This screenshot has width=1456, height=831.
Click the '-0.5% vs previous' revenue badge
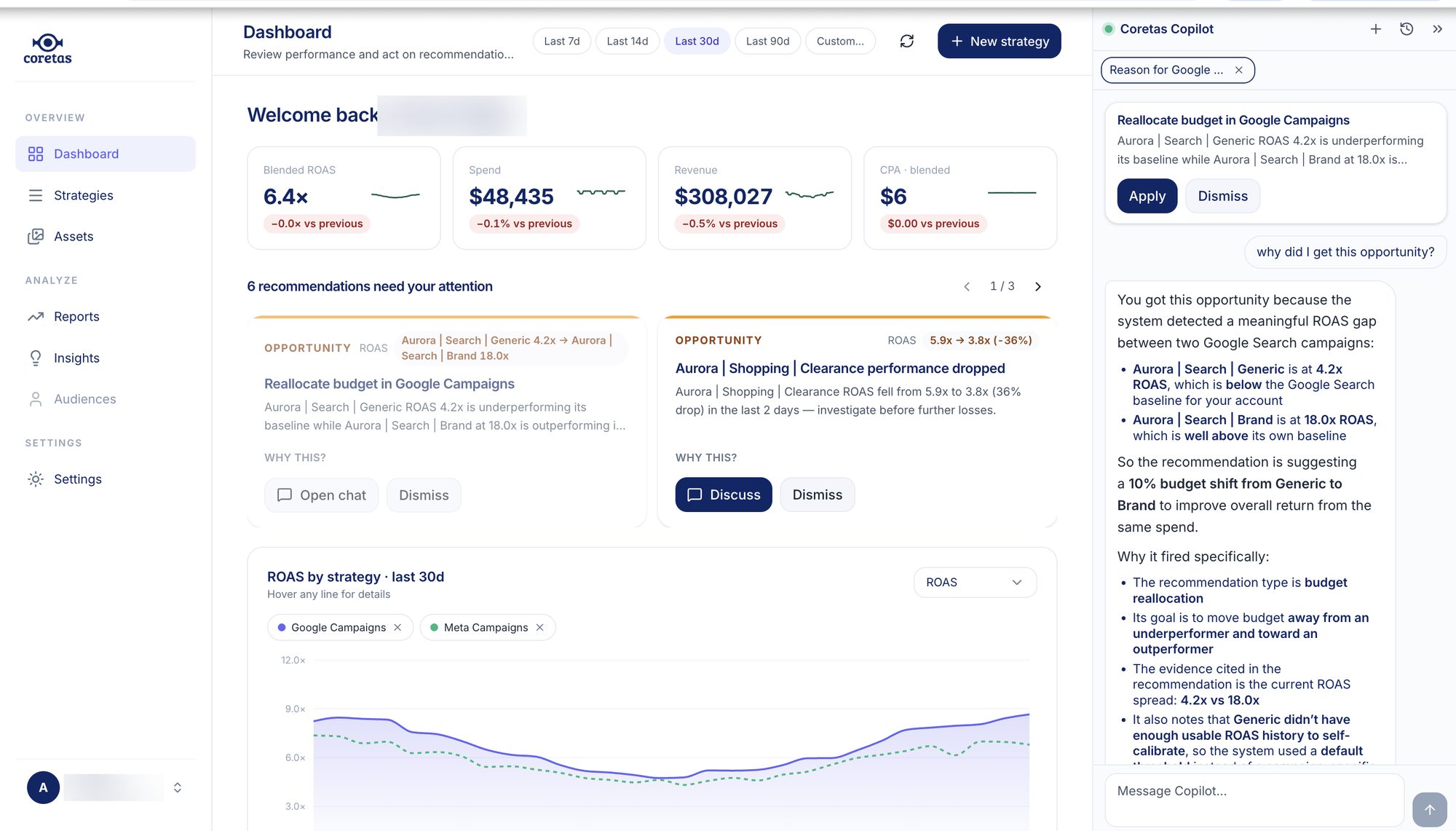click(729, 224)
